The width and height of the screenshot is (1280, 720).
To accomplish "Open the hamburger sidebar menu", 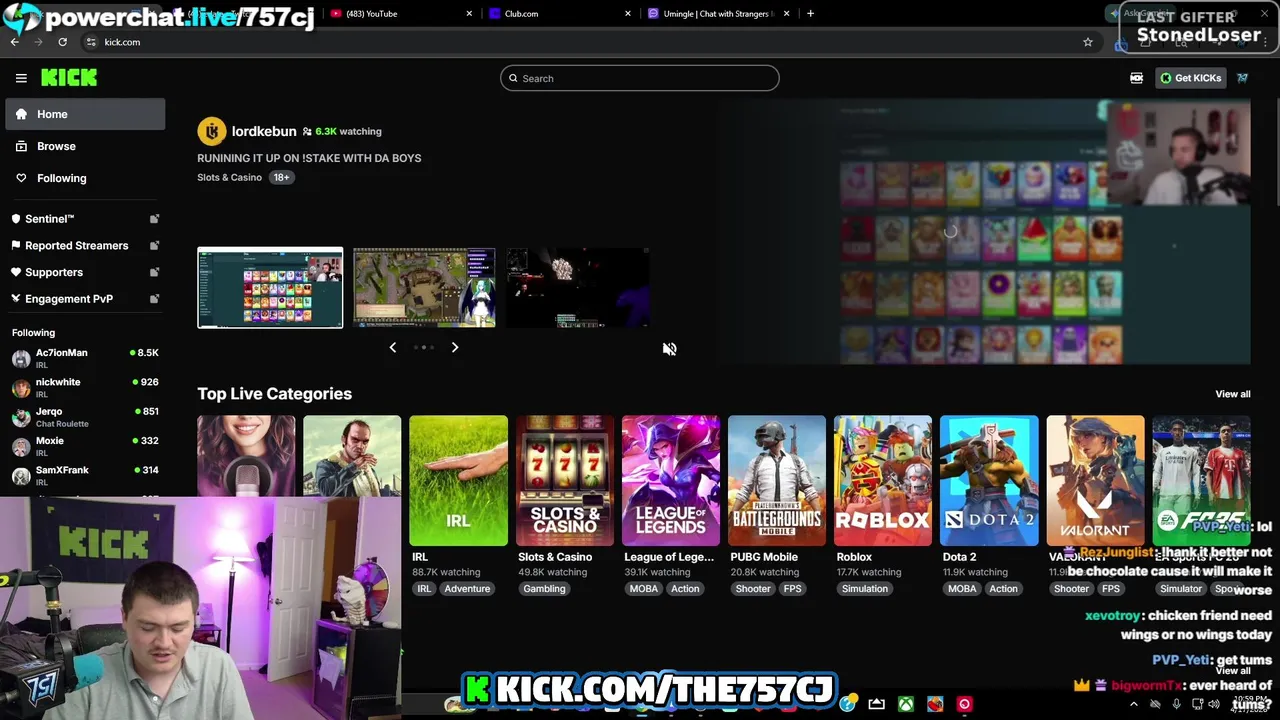I will click(21, 78).
